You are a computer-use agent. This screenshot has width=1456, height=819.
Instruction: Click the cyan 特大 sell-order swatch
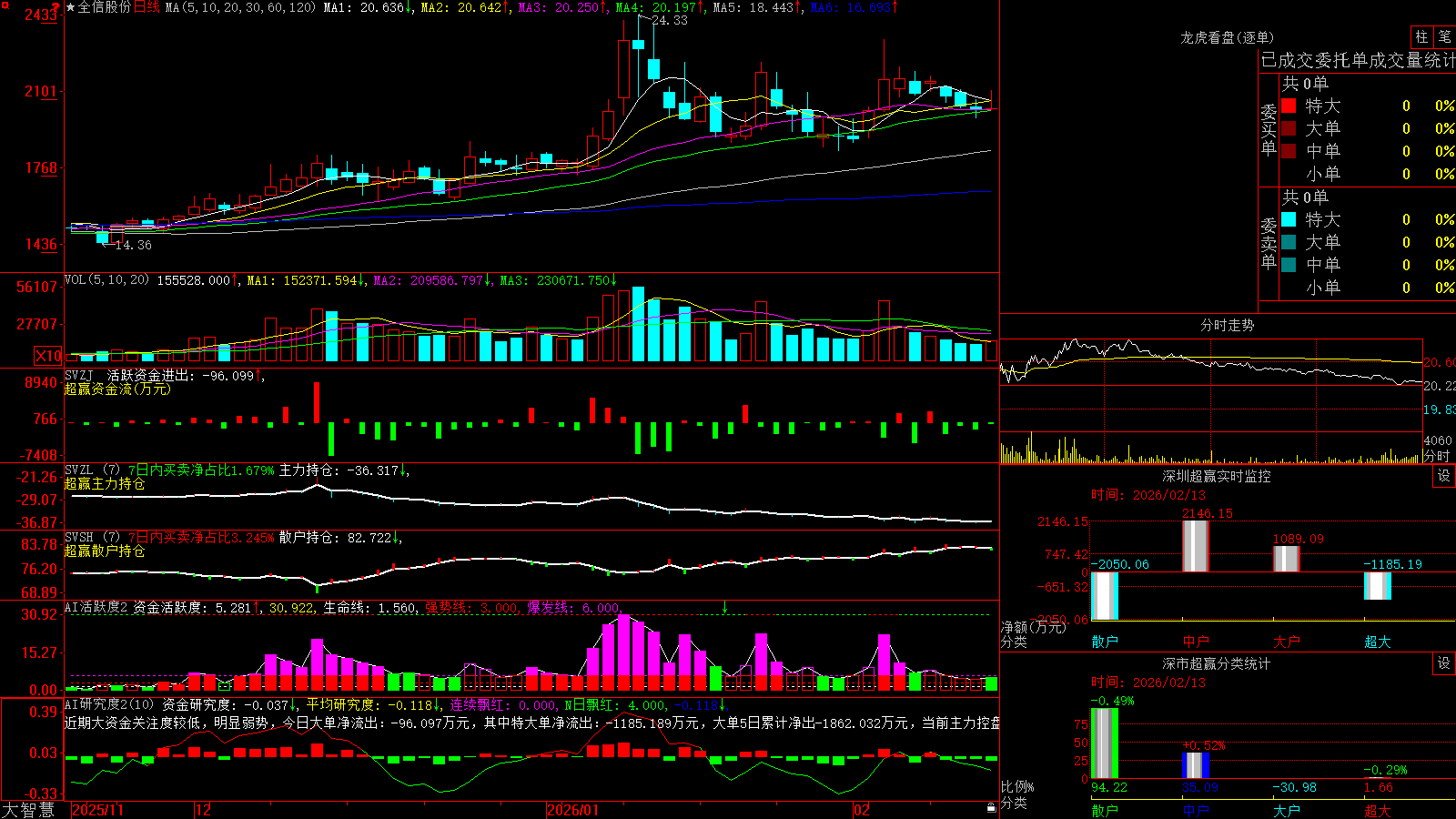[1289, 219]
